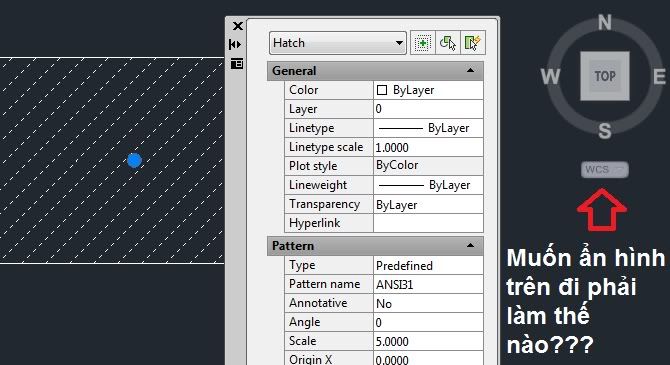The width and height of the screenshot is (670, 365).
Task: Click the Select Objects icon
Action: coord(448,43)
